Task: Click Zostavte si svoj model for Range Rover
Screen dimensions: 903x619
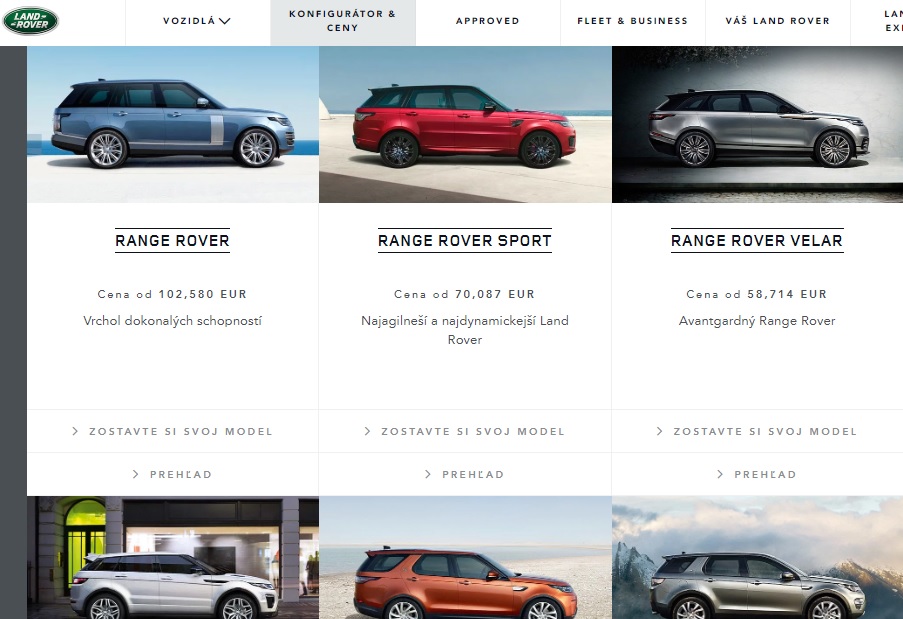Action: [173, 431]
